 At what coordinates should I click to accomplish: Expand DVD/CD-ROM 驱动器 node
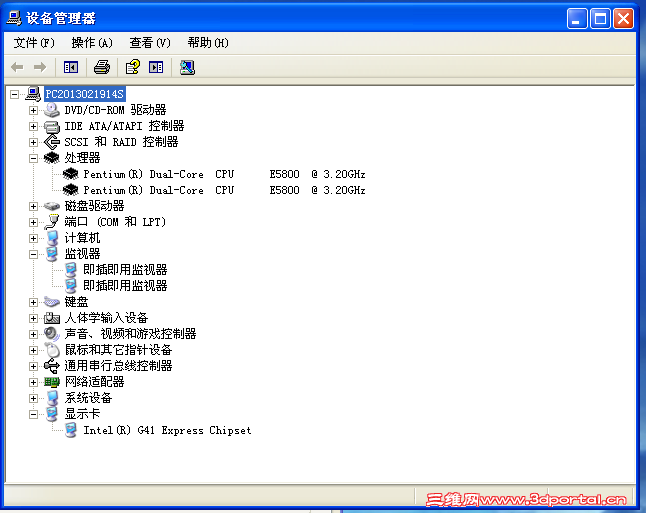[33, 110]
